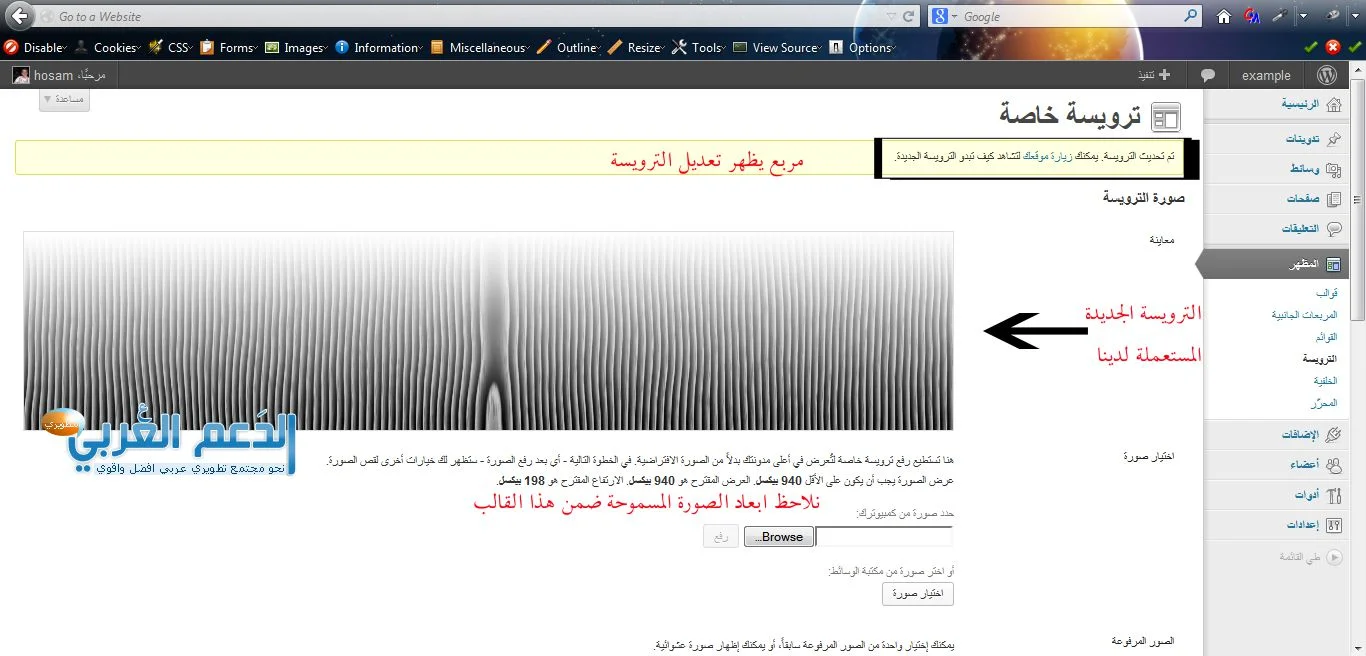Click the Google search magnifier icon
This screenshot has width=1366, height=656.
1190,16
